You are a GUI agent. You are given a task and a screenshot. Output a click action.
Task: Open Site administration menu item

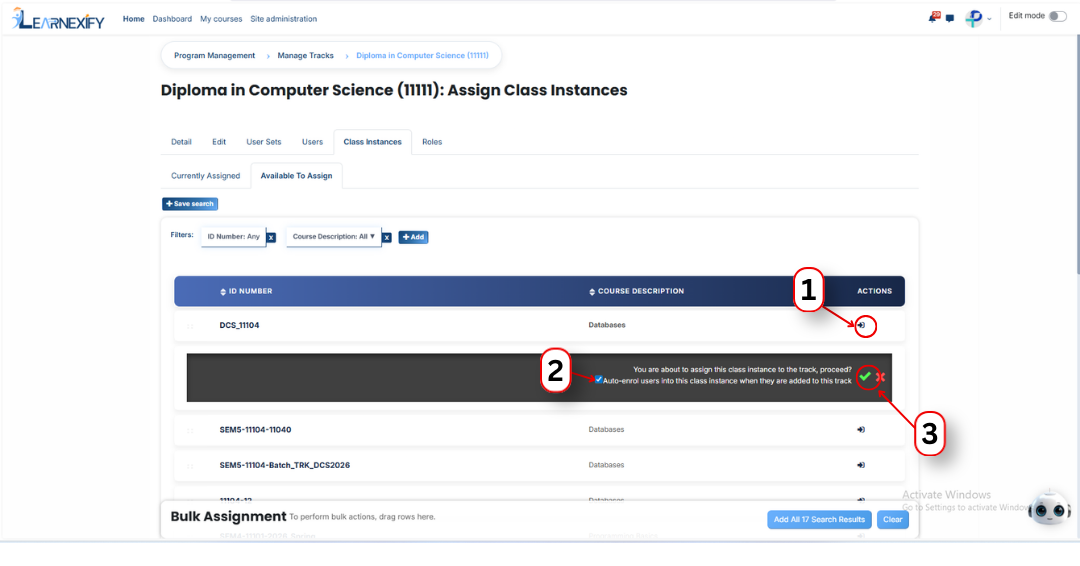(284, 19)
